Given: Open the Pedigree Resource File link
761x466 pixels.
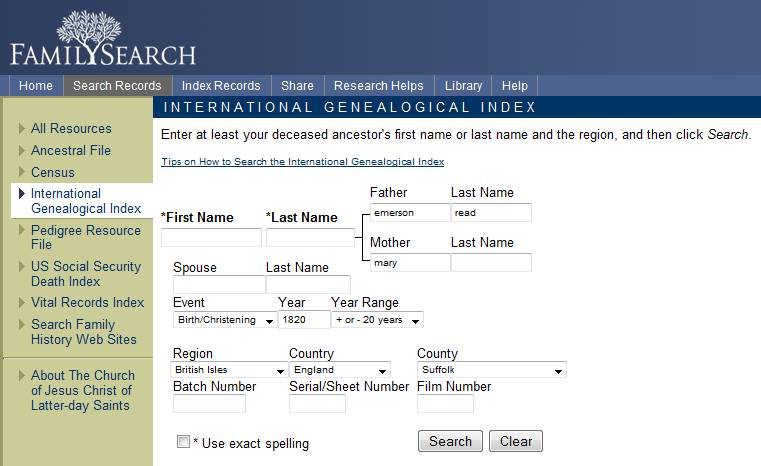Looking at the screenshot, I should [86, 237].
